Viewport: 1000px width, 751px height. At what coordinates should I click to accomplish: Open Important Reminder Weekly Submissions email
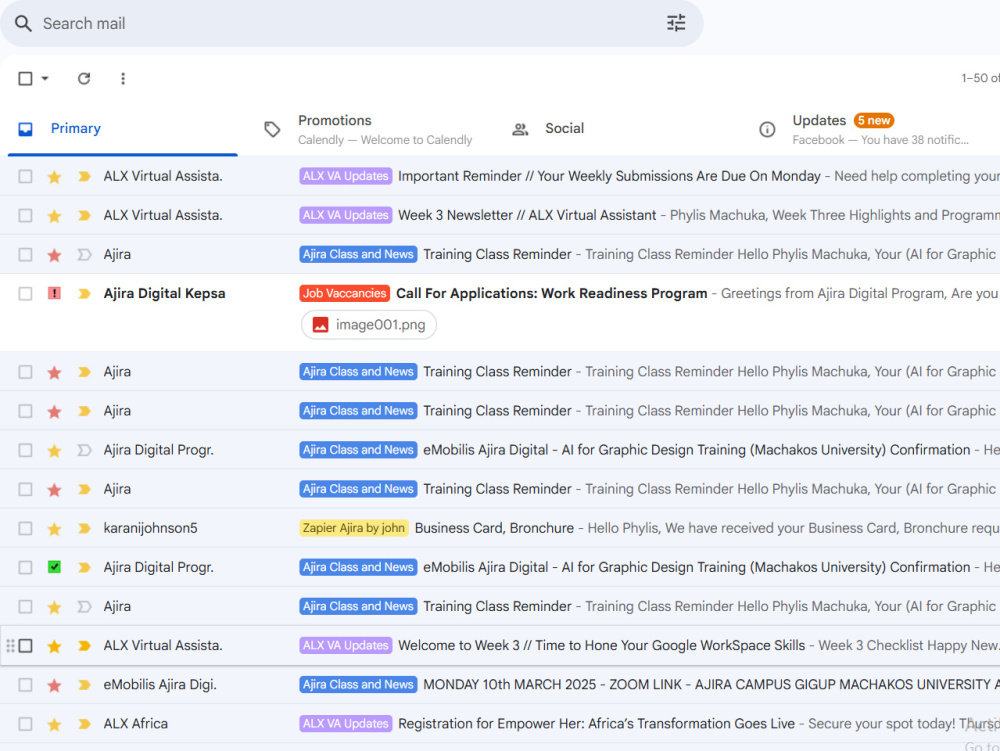click(609, 176)
